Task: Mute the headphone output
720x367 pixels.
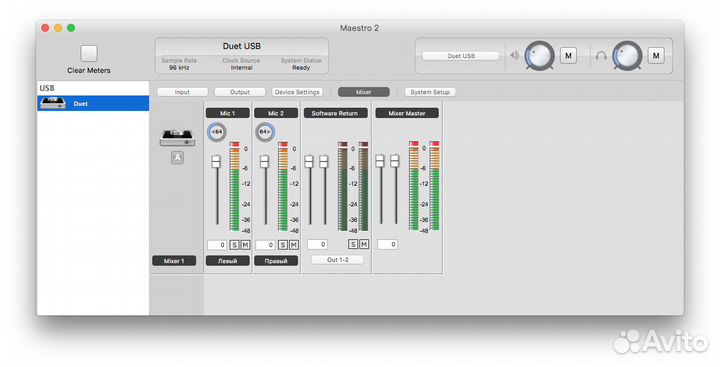Action: (x=656, y=56)
